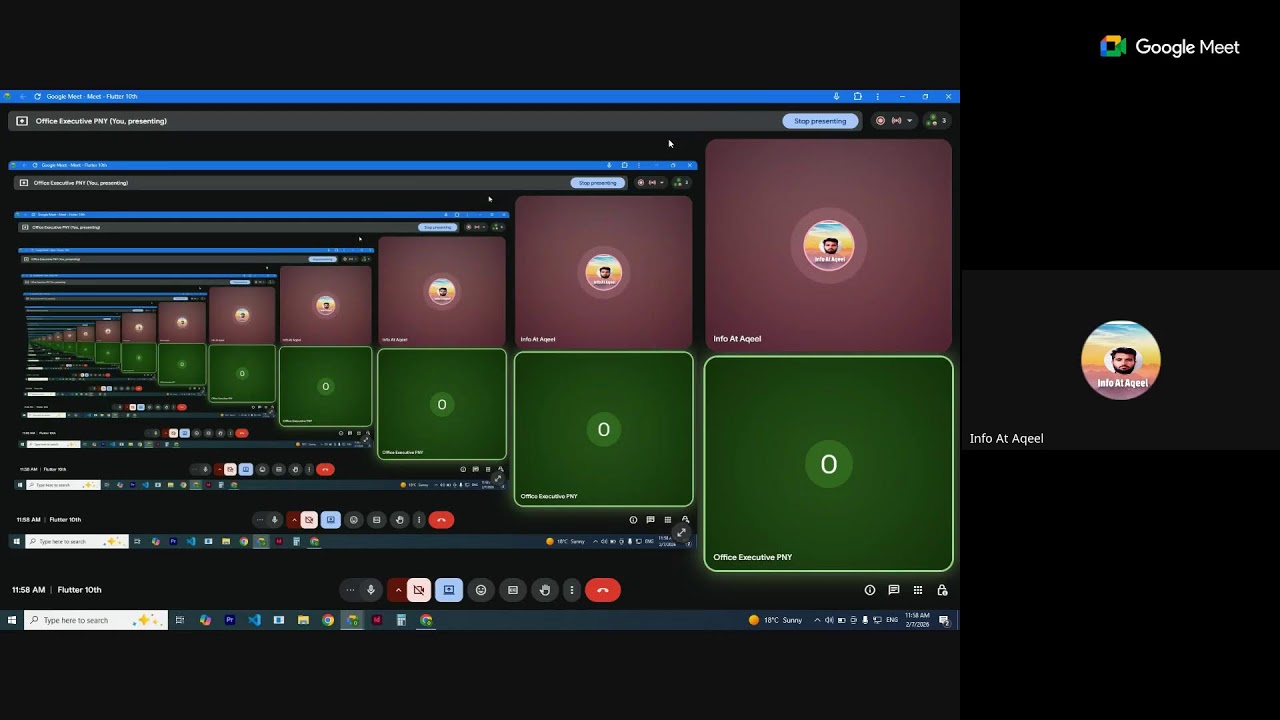Click the Type here to search box
This screenshot has height=720, width=1280.
[95, 620]
